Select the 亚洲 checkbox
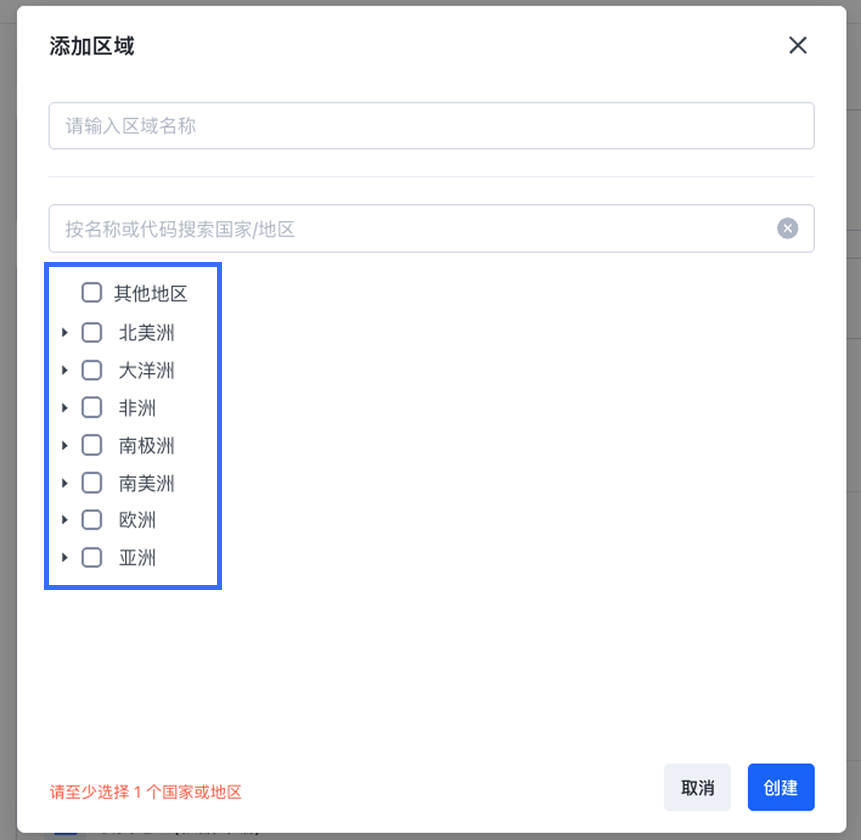861x840 pixels. pyautogui.click(x=92, y=558)
